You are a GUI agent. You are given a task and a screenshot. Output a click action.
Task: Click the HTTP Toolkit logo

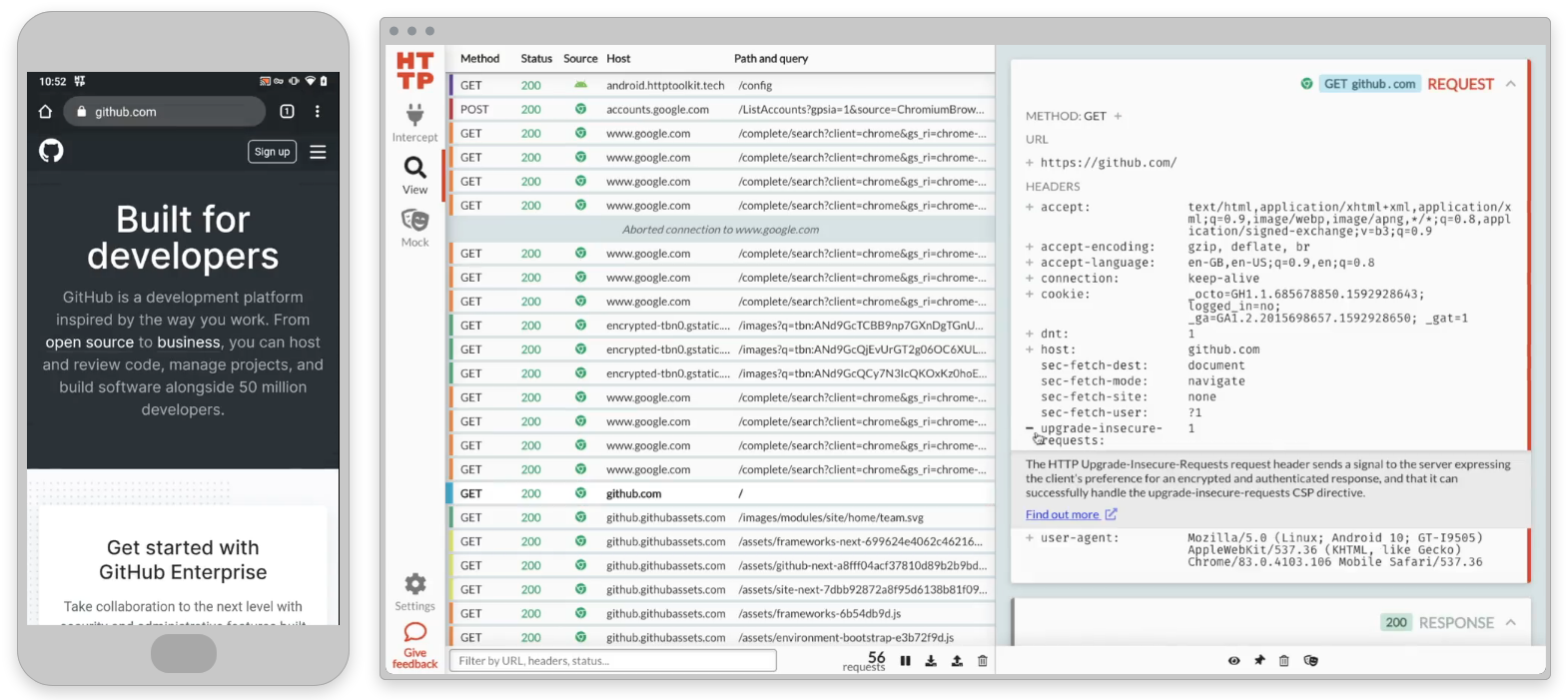(414, 71)
